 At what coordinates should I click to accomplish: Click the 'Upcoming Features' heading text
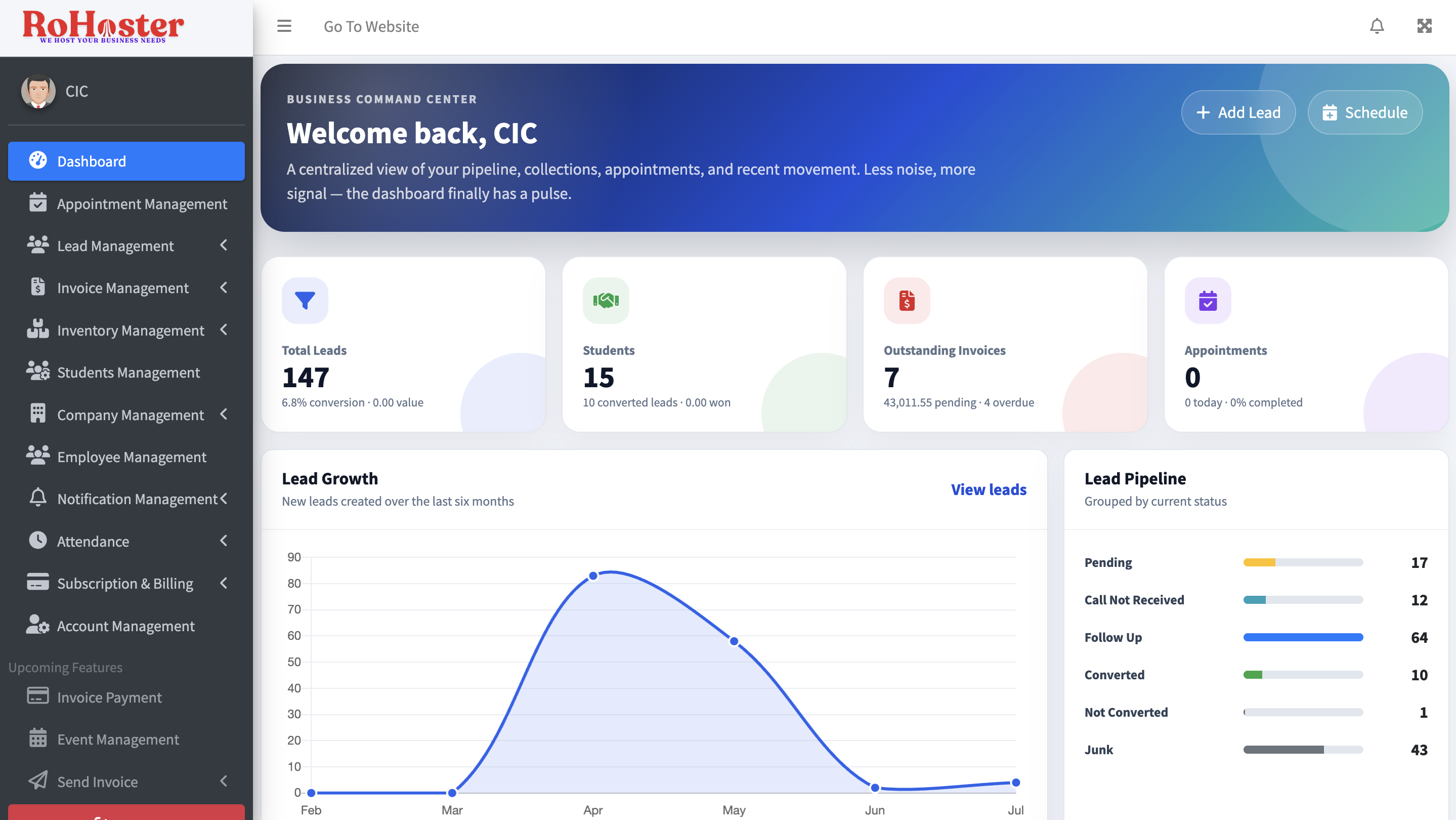[x=66, y=667]
